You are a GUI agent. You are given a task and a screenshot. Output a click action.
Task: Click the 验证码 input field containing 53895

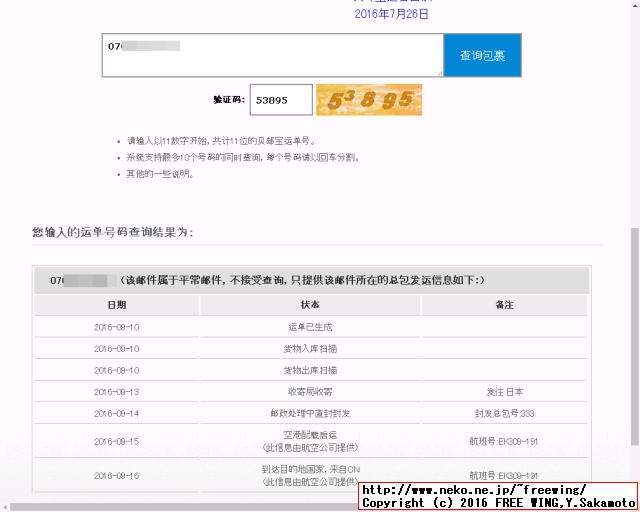point(281,100)
